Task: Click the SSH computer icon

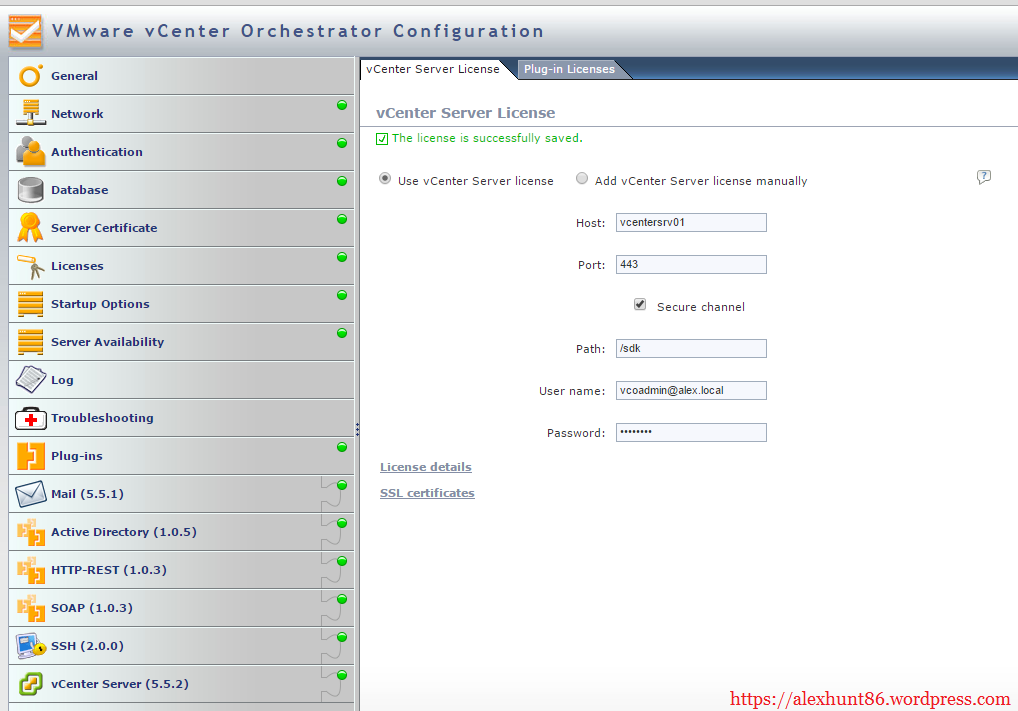Action: (x=31, y=646)
